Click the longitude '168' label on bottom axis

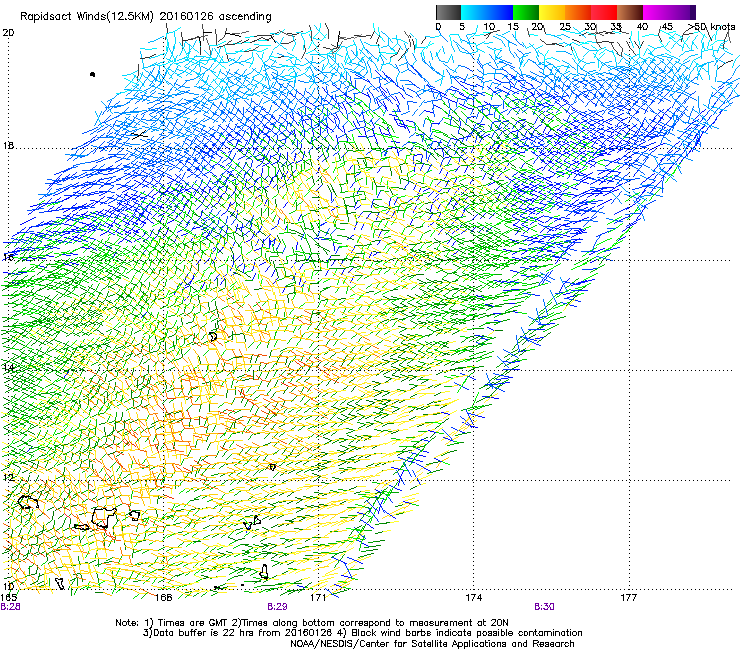point(164,598)
